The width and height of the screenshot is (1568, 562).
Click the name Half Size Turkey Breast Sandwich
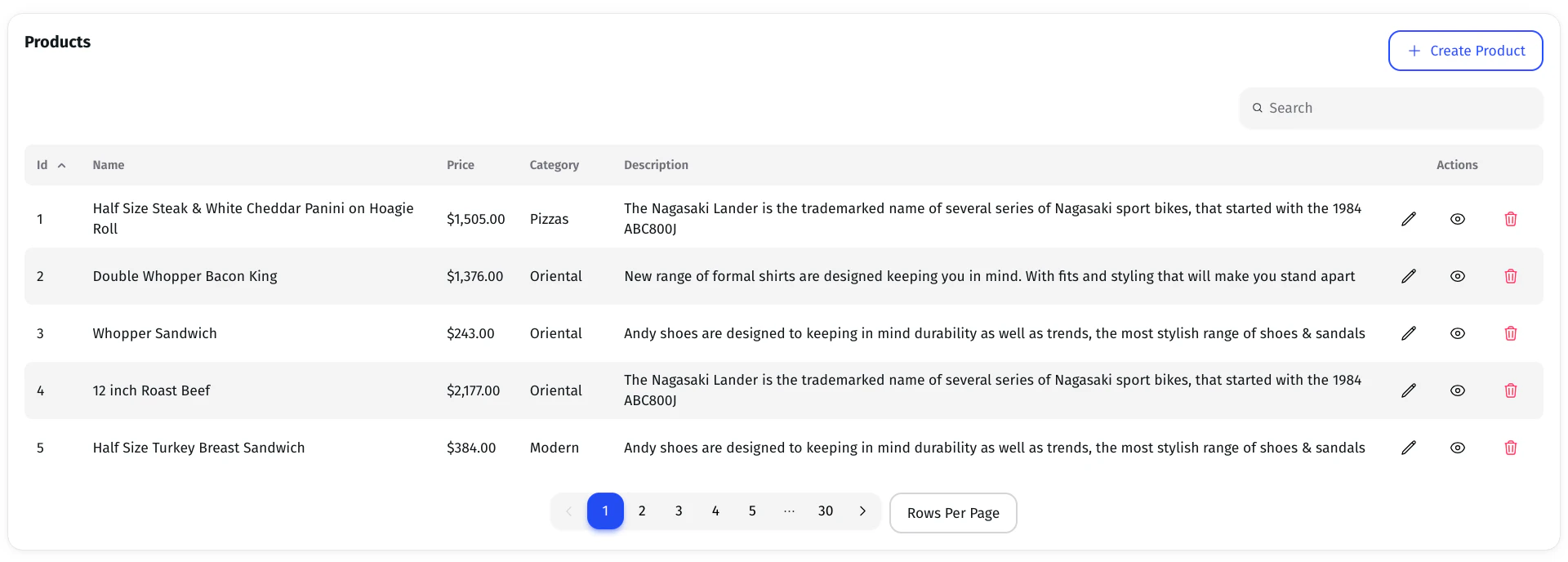point(198,448)
